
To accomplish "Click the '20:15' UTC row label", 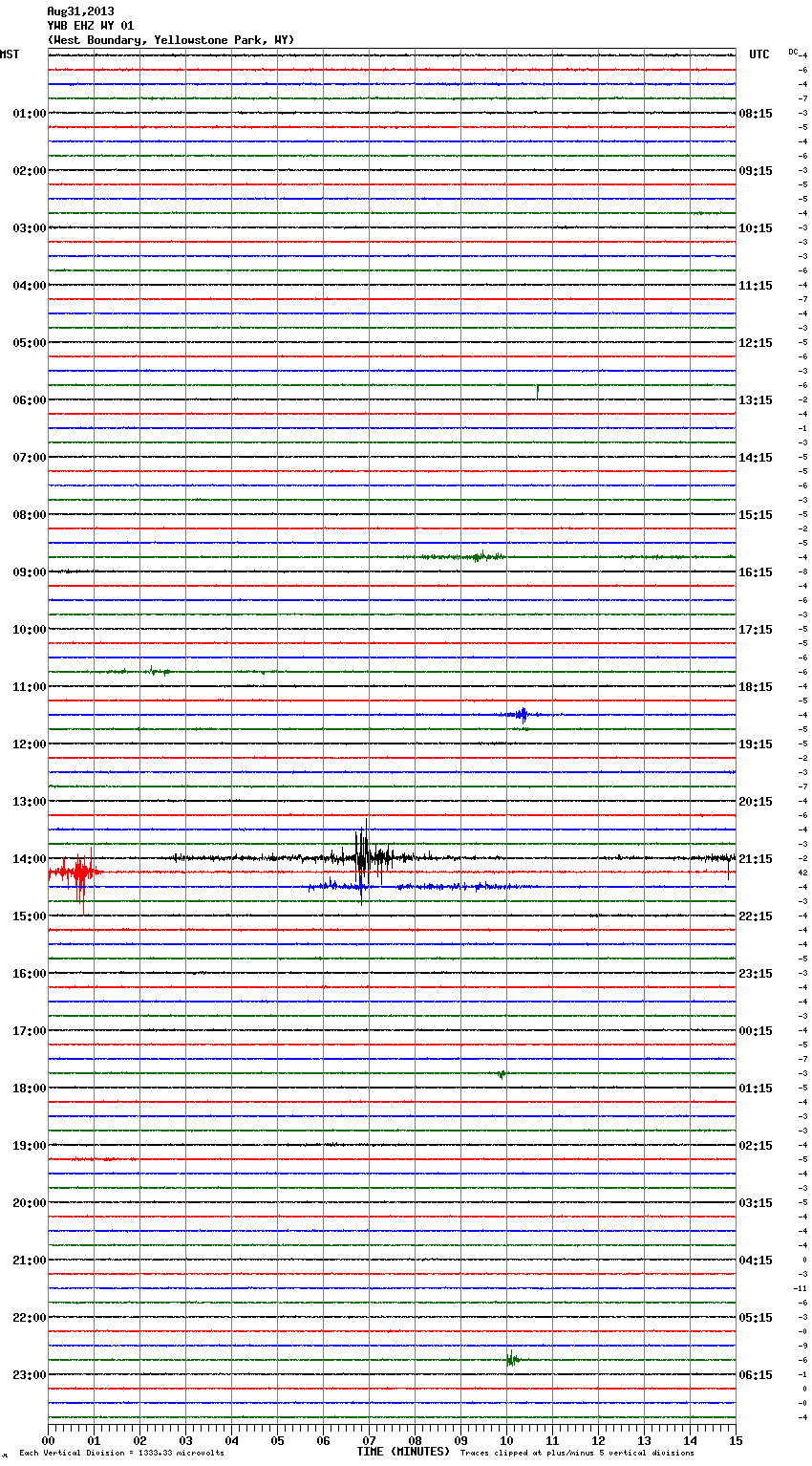I will coord(756,802).
